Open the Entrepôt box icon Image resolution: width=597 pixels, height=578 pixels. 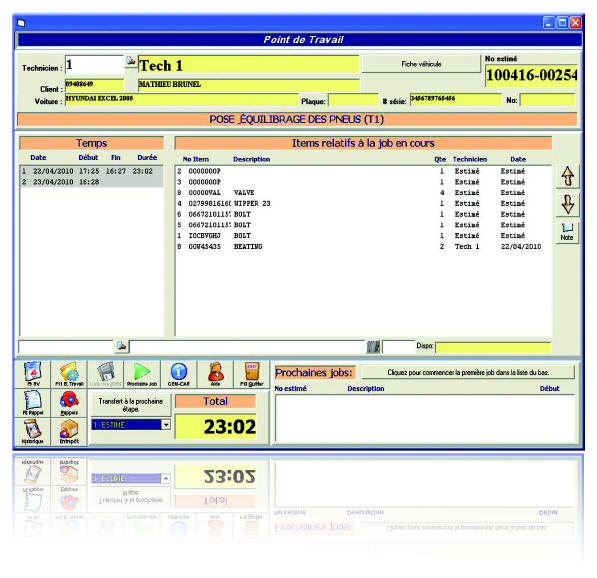(69, 432)
